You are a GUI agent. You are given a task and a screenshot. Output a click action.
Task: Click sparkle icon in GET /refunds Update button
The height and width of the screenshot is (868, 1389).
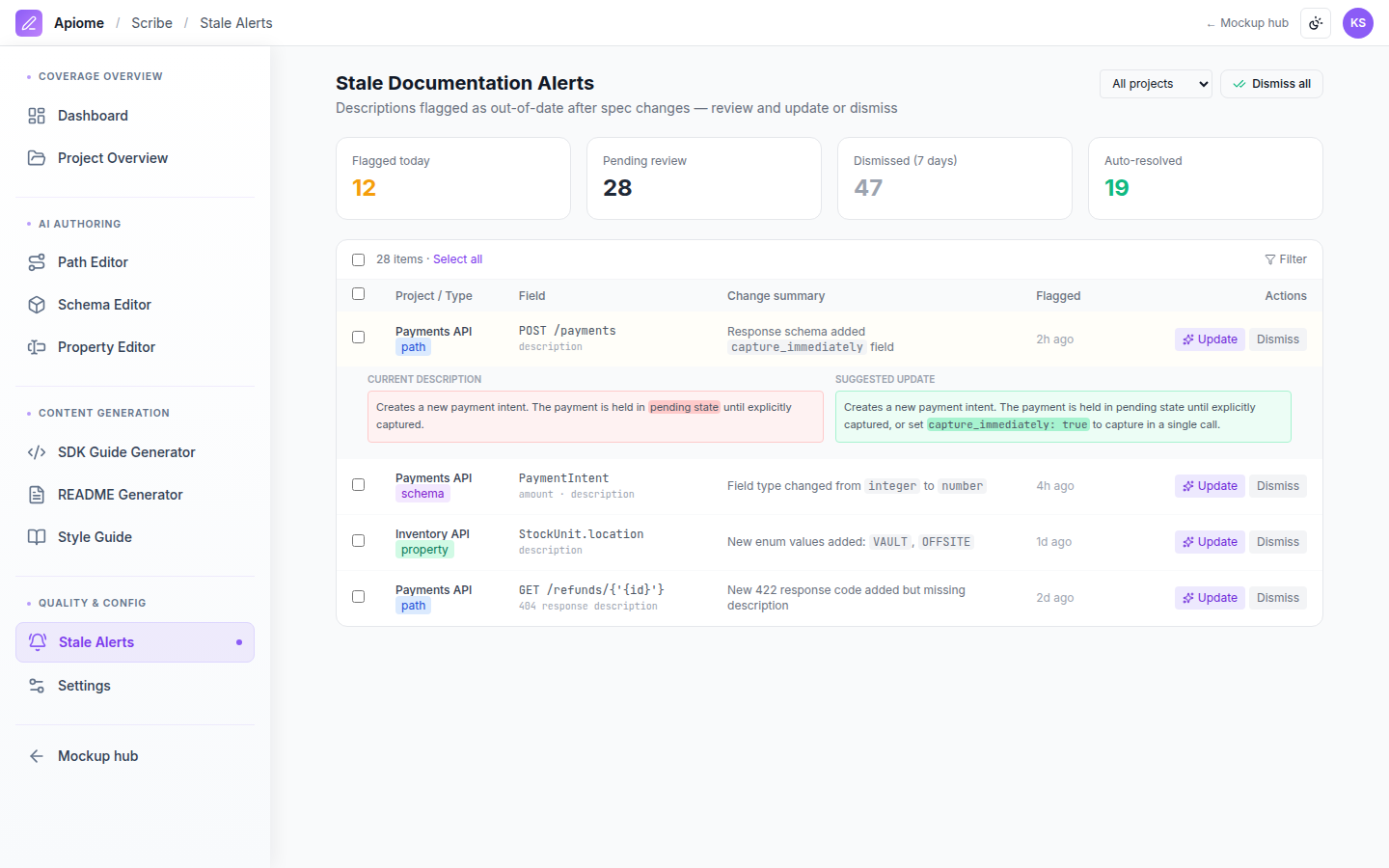(x=1188, y=598)
